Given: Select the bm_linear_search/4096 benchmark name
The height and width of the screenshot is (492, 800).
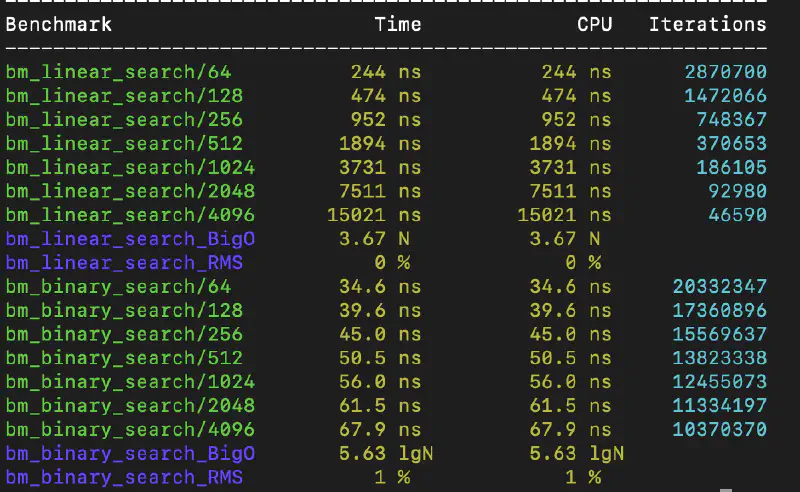Looking at the screenshot, I should pyautogui.click(x=130, y=215).
